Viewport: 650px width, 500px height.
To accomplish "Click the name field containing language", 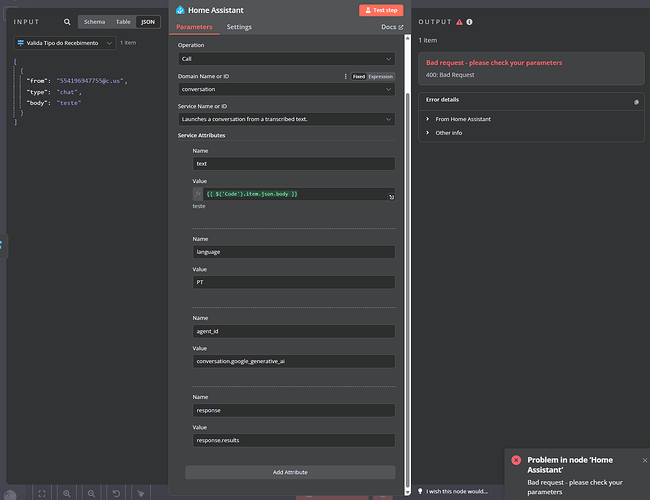I will click(294, 252).
